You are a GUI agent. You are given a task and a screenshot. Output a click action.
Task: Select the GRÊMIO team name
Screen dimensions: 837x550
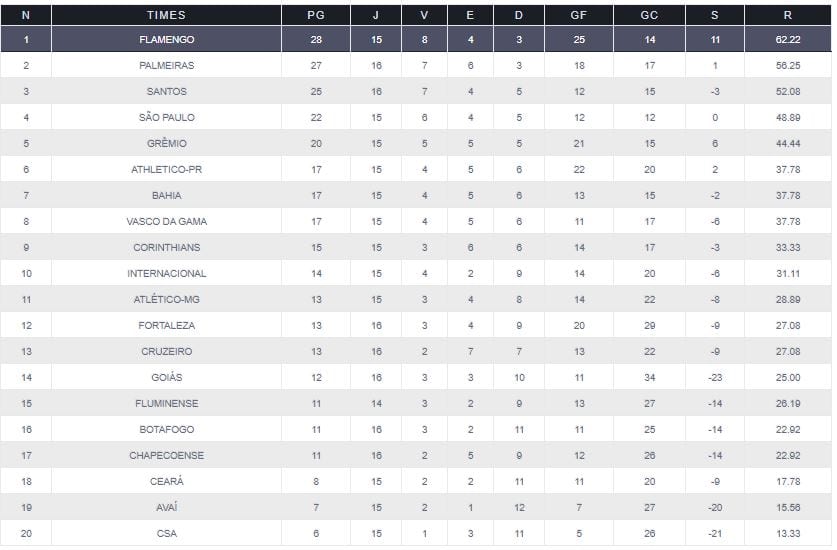[x=166, y=143]
